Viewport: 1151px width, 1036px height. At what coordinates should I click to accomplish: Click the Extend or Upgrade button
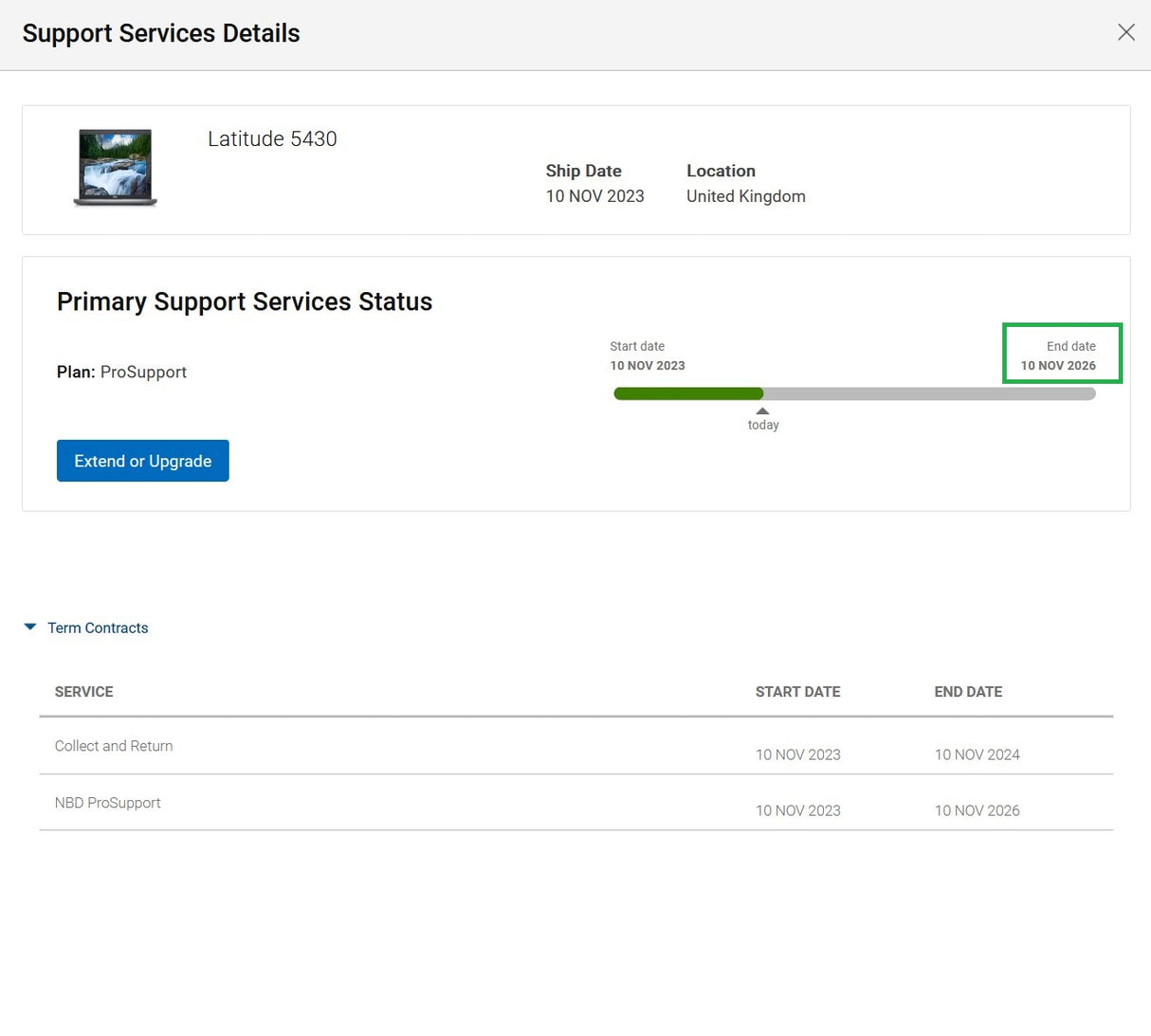[143, 461]
